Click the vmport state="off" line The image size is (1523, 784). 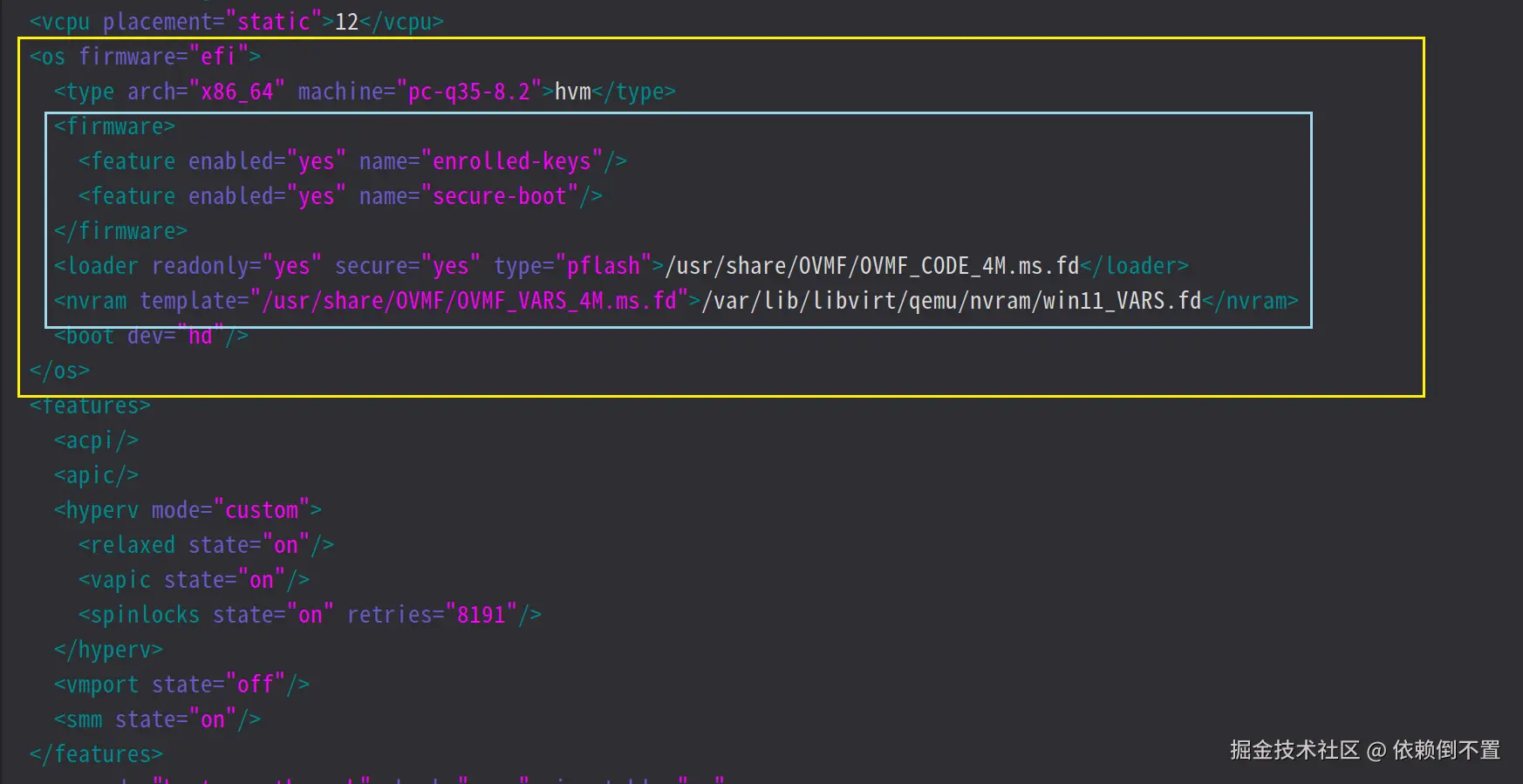[x=181, y=685]
